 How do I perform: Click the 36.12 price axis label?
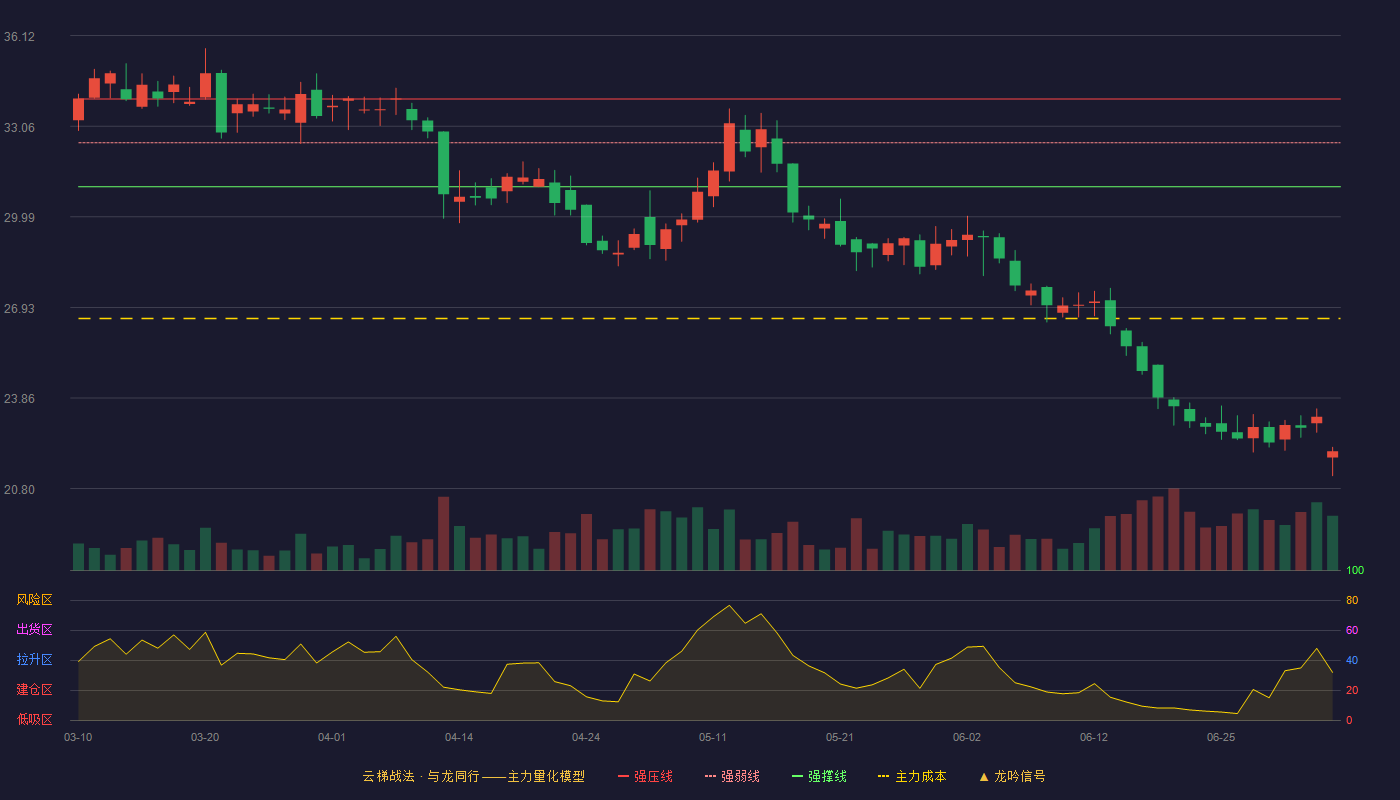pyautogui.click(x=20, y=37)
